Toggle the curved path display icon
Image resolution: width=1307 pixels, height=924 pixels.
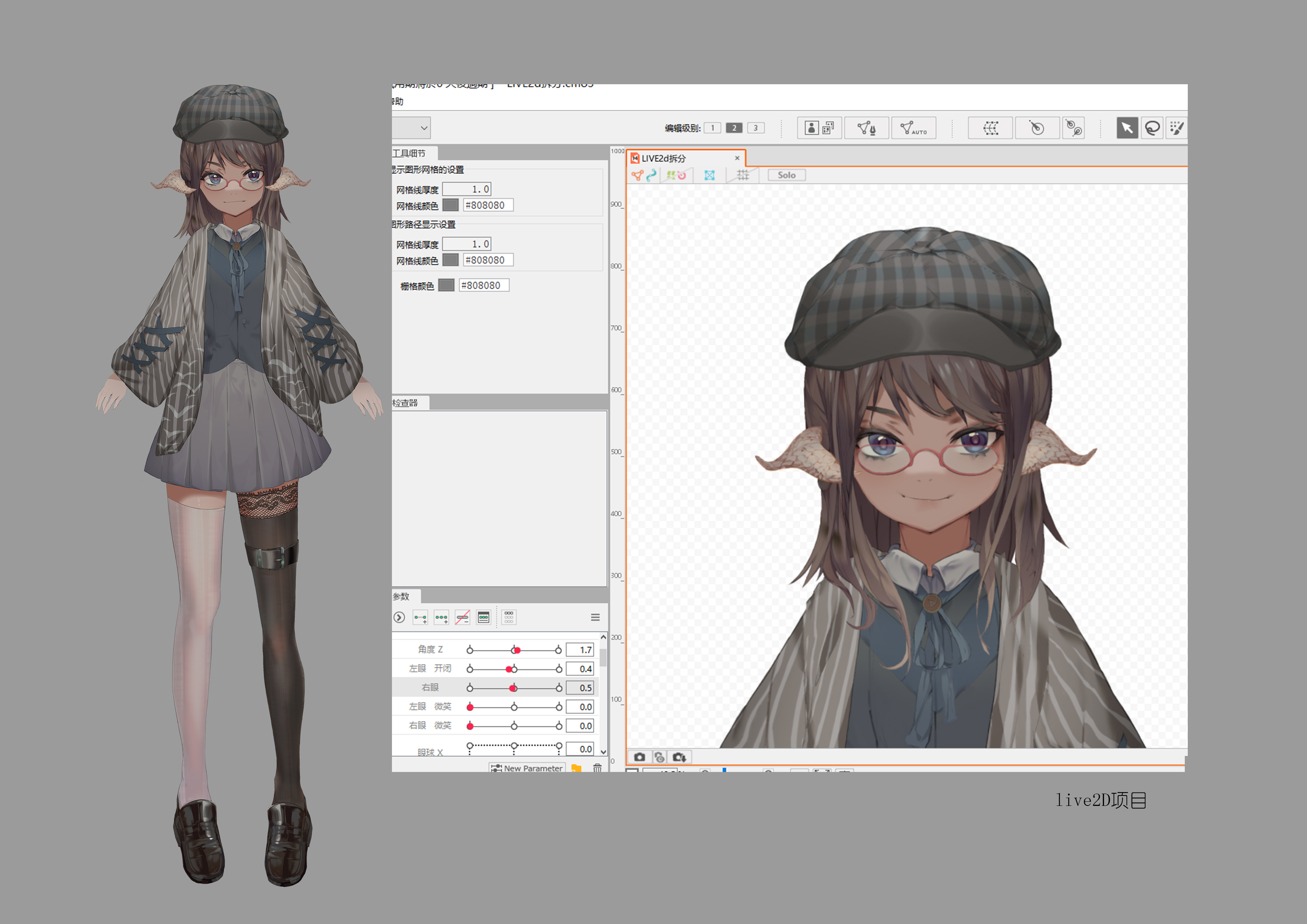tap(651, 175)
